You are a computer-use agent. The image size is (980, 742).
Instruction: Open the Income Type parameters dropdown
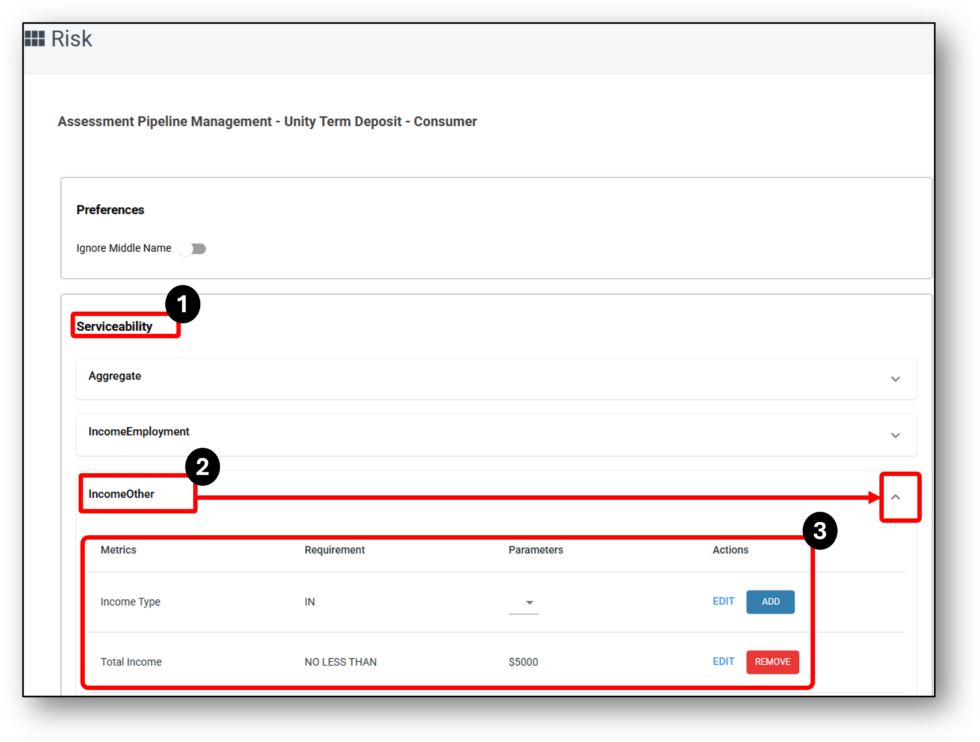(x=524, y=603)
